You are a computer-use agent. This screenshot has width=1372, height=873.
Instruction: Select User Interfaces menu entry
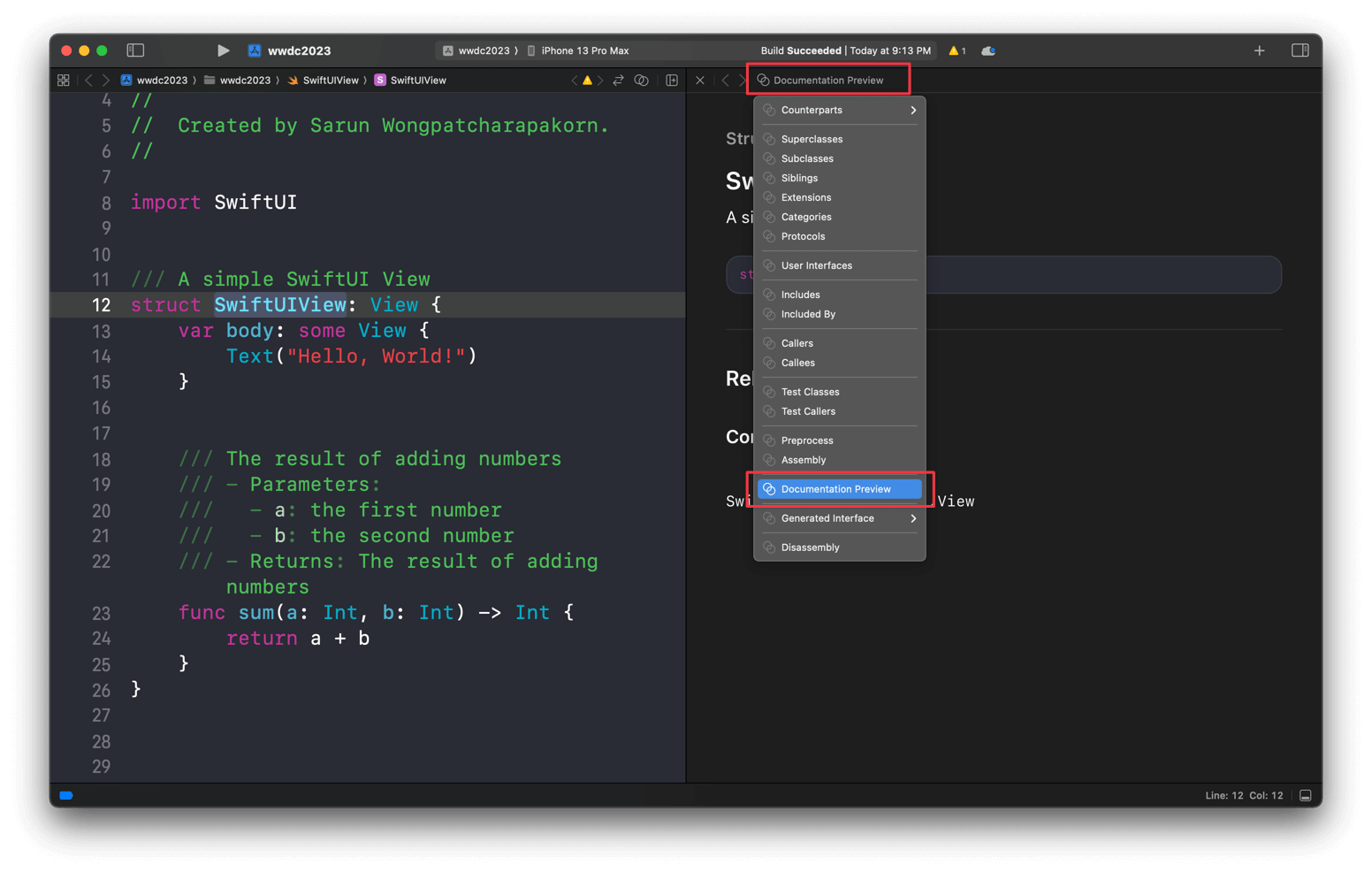point(840,265)
